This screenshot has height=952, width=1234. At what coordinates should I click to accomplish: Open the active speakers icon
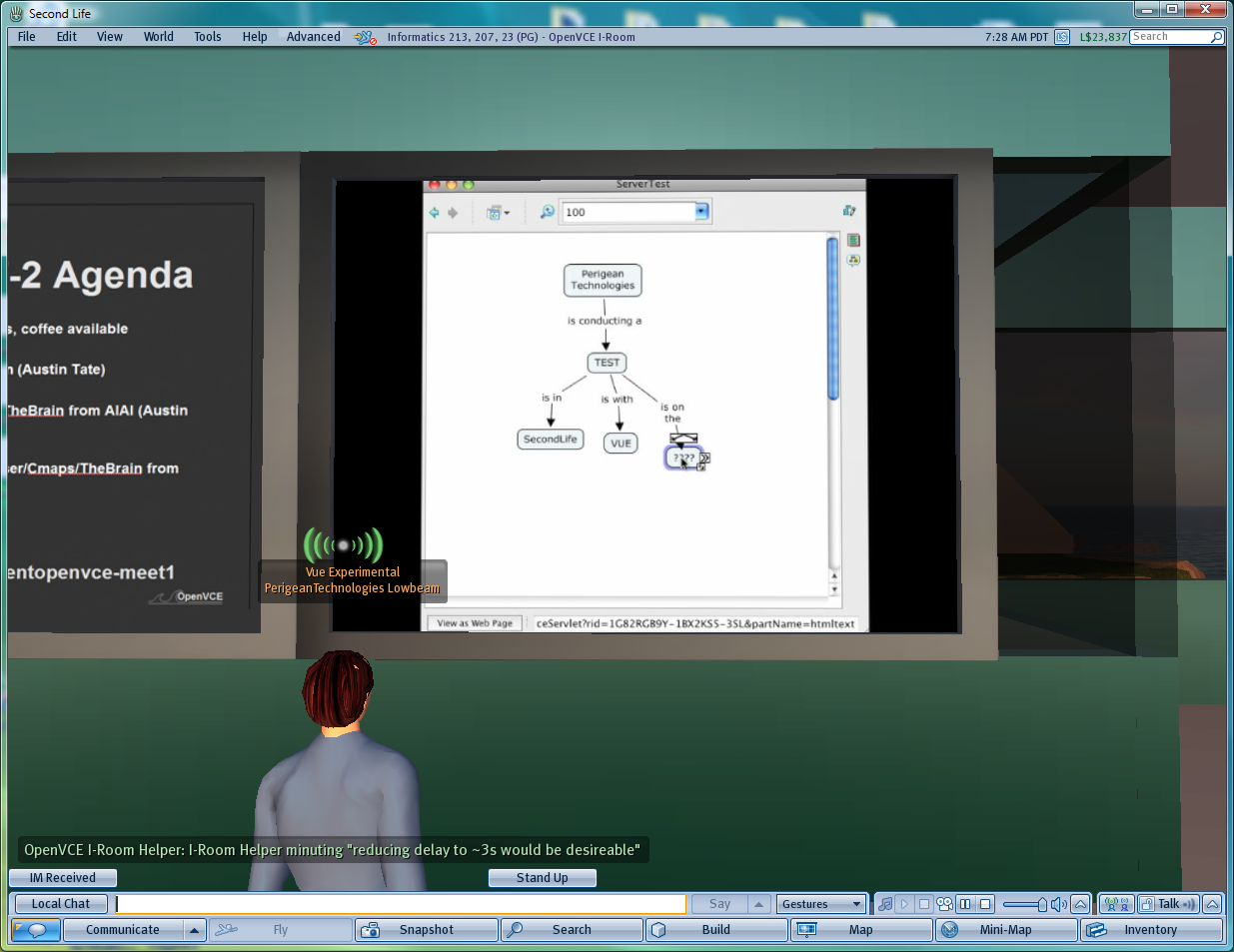point(1116,904)
